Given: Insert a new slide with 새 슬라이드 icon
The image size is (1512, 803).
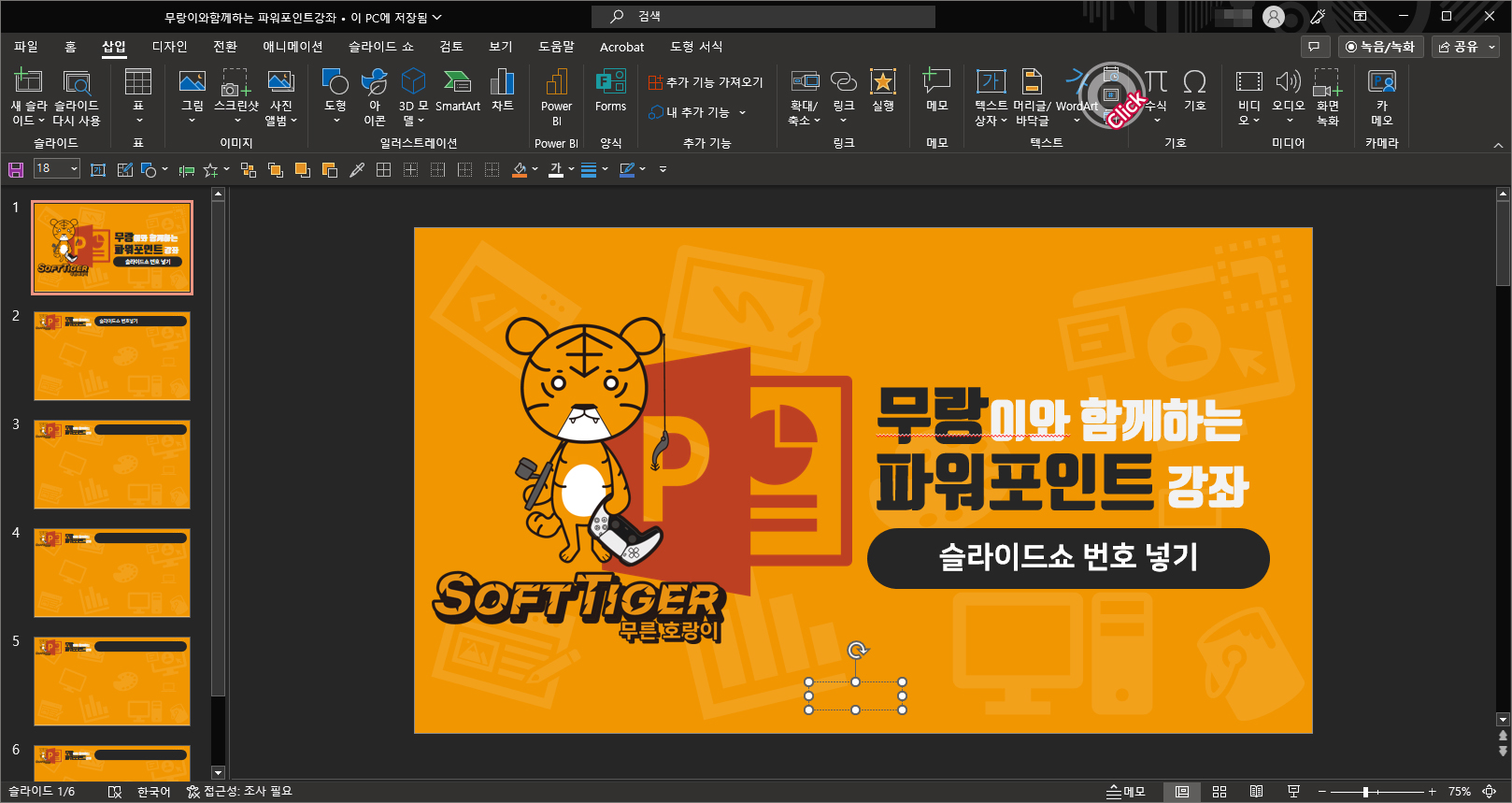Looking at the screenshot, I should coord(28,82).
